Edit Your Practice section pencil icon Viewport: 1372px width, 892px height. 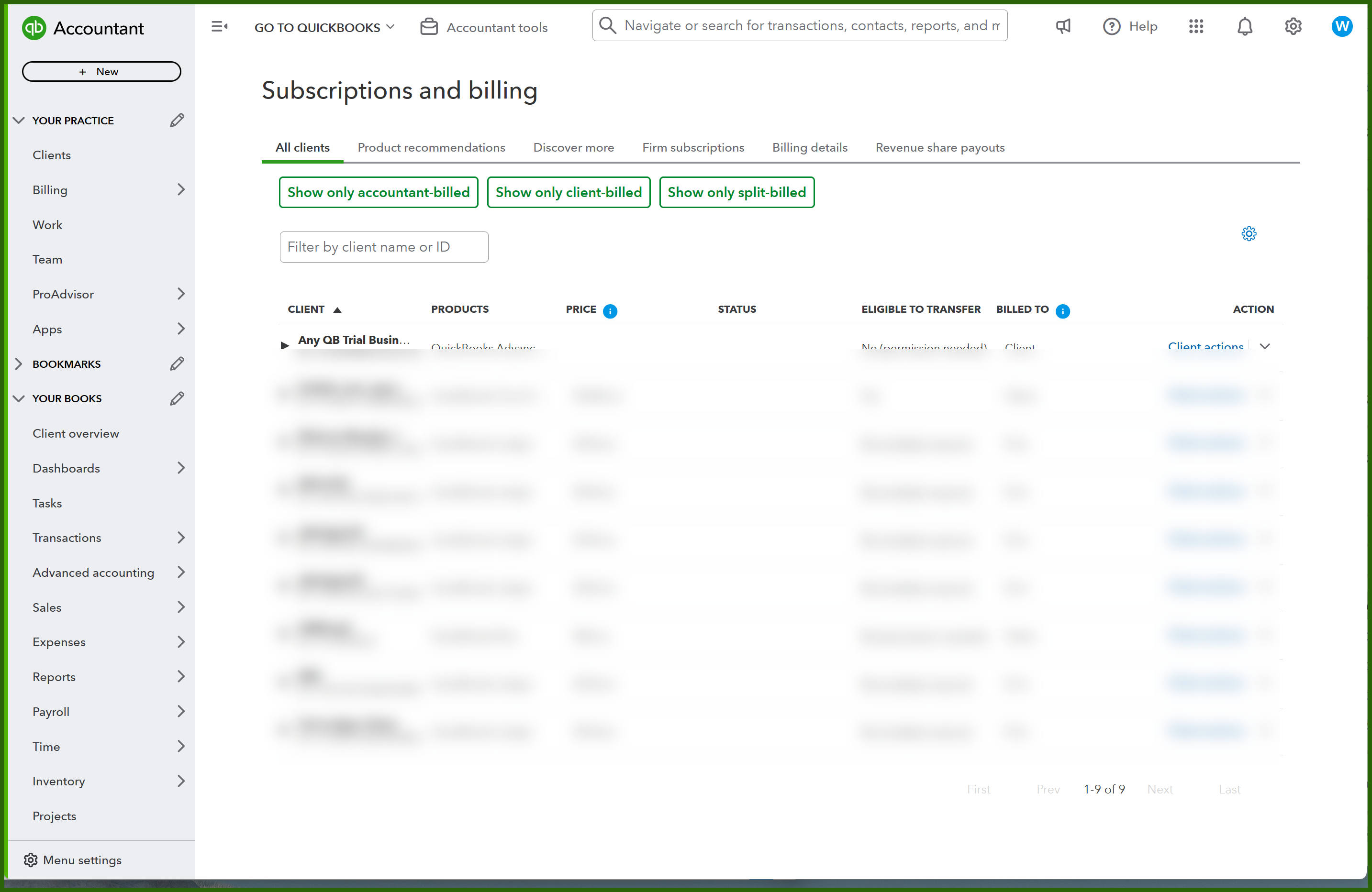tap(177, 120)
